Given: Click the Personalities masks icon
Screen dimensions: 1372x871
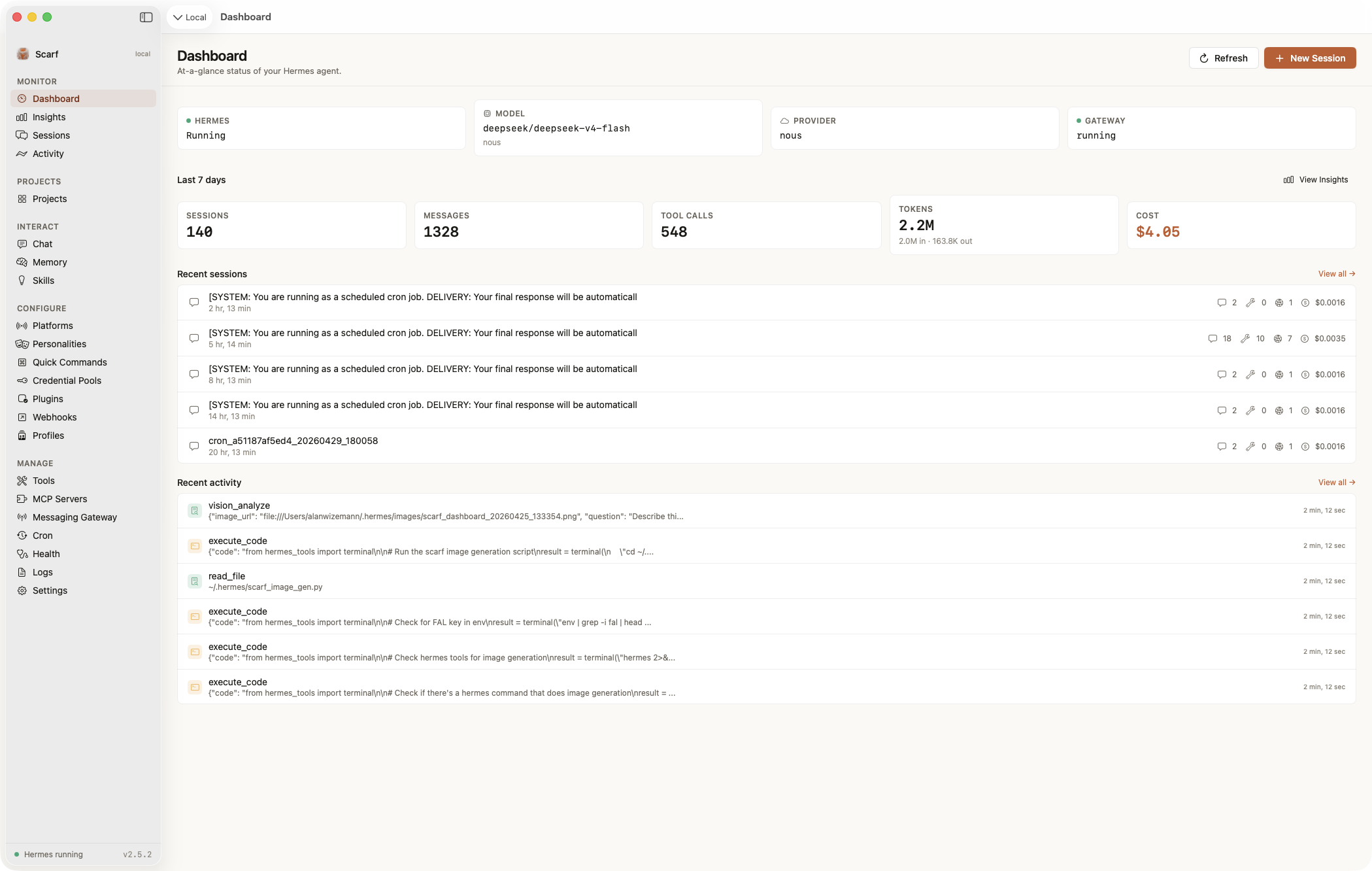Looking at the screenshot, I should pos(22,344).
